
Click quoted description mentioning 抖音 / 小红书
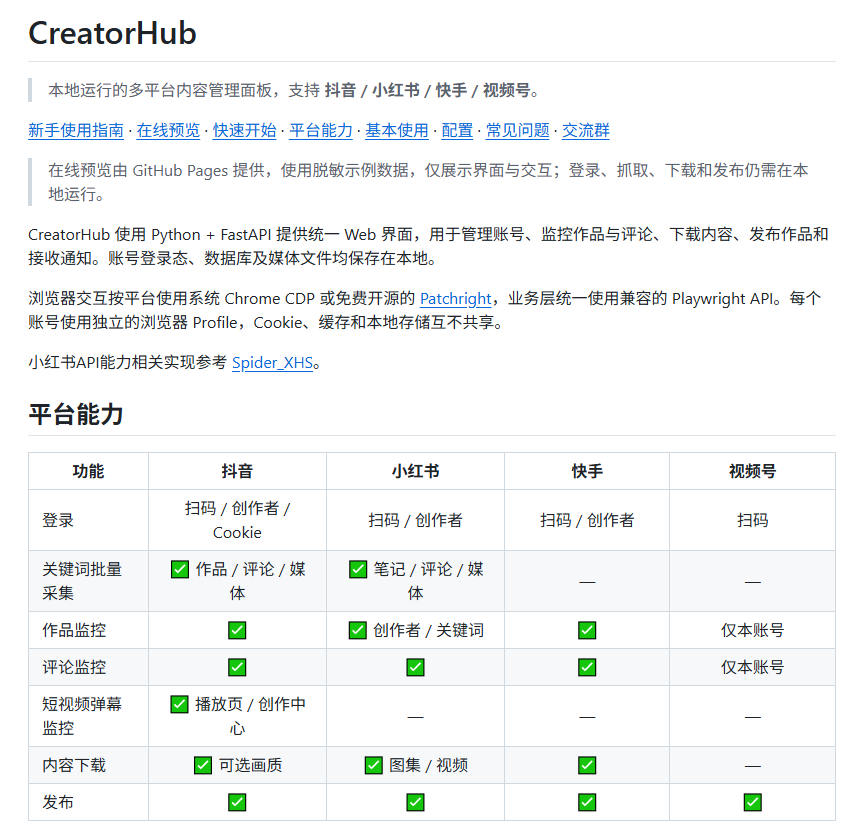point(294,90)
